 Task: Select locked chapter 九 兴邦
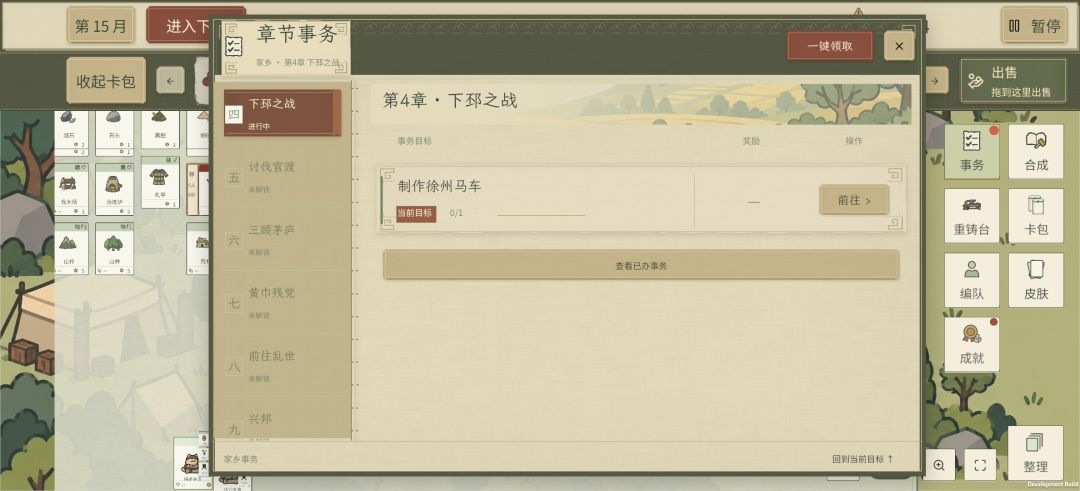[282, 424]
